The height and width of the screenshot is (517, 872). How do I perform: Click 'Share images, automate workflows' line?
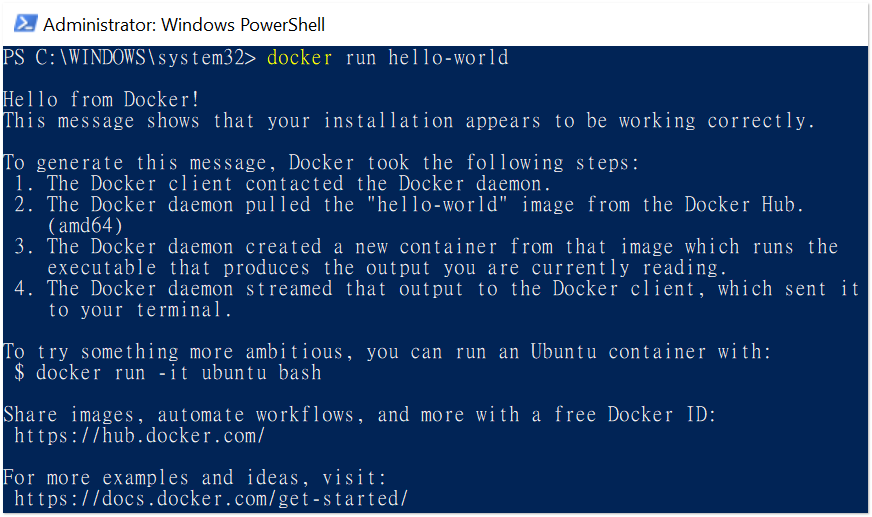[x=360, y=415]
